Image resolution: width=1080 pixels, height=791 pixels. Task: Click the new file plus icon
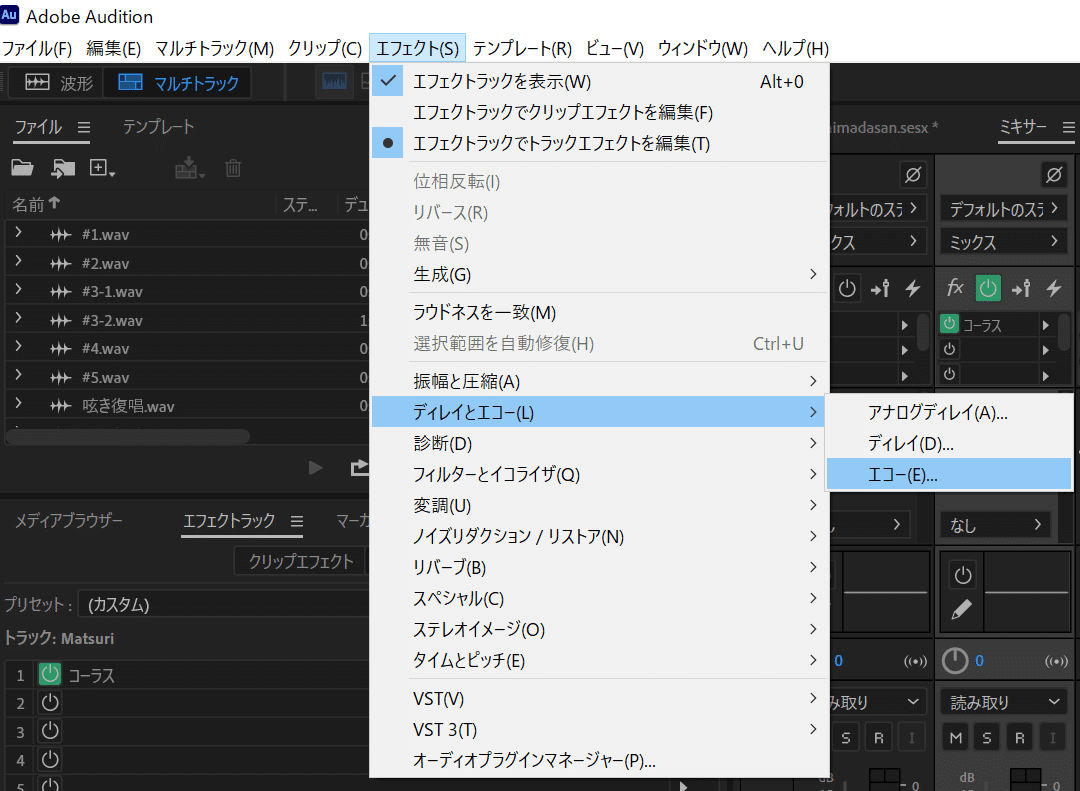pos(102,168)
